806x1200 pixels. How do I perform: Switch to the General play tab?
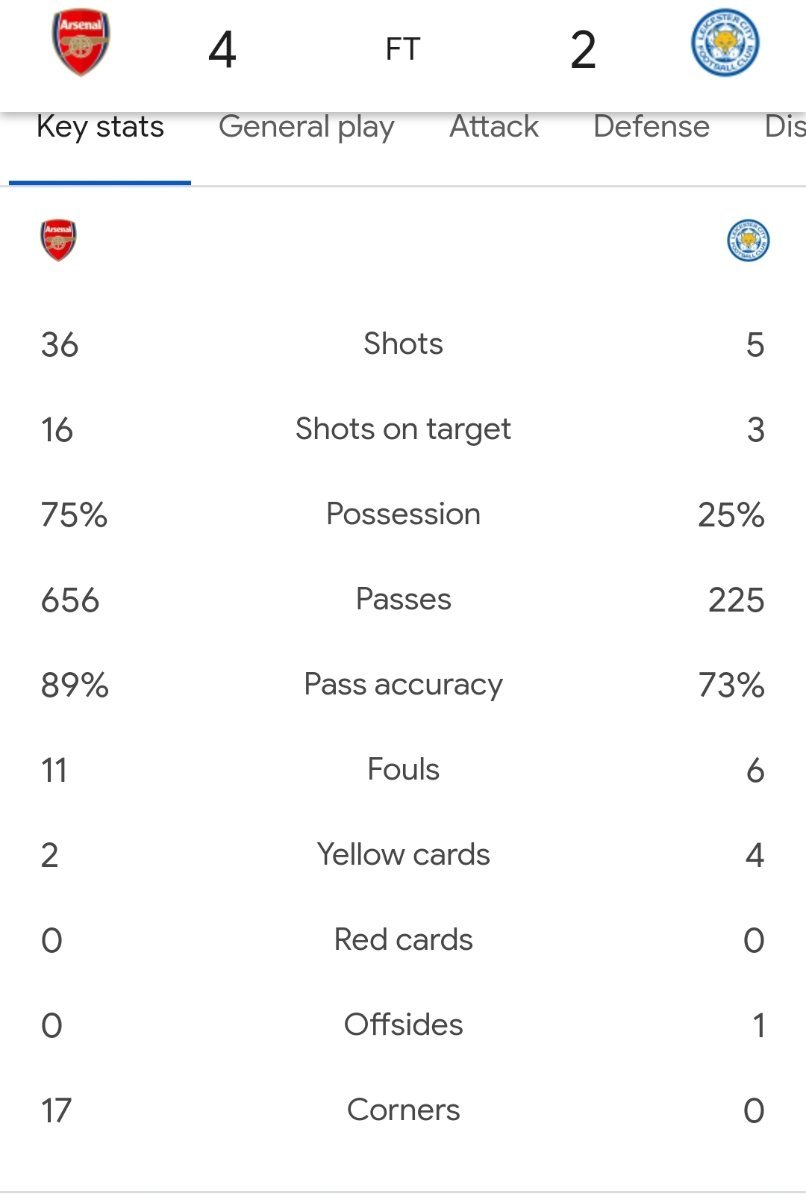click(x=306, y=127)
